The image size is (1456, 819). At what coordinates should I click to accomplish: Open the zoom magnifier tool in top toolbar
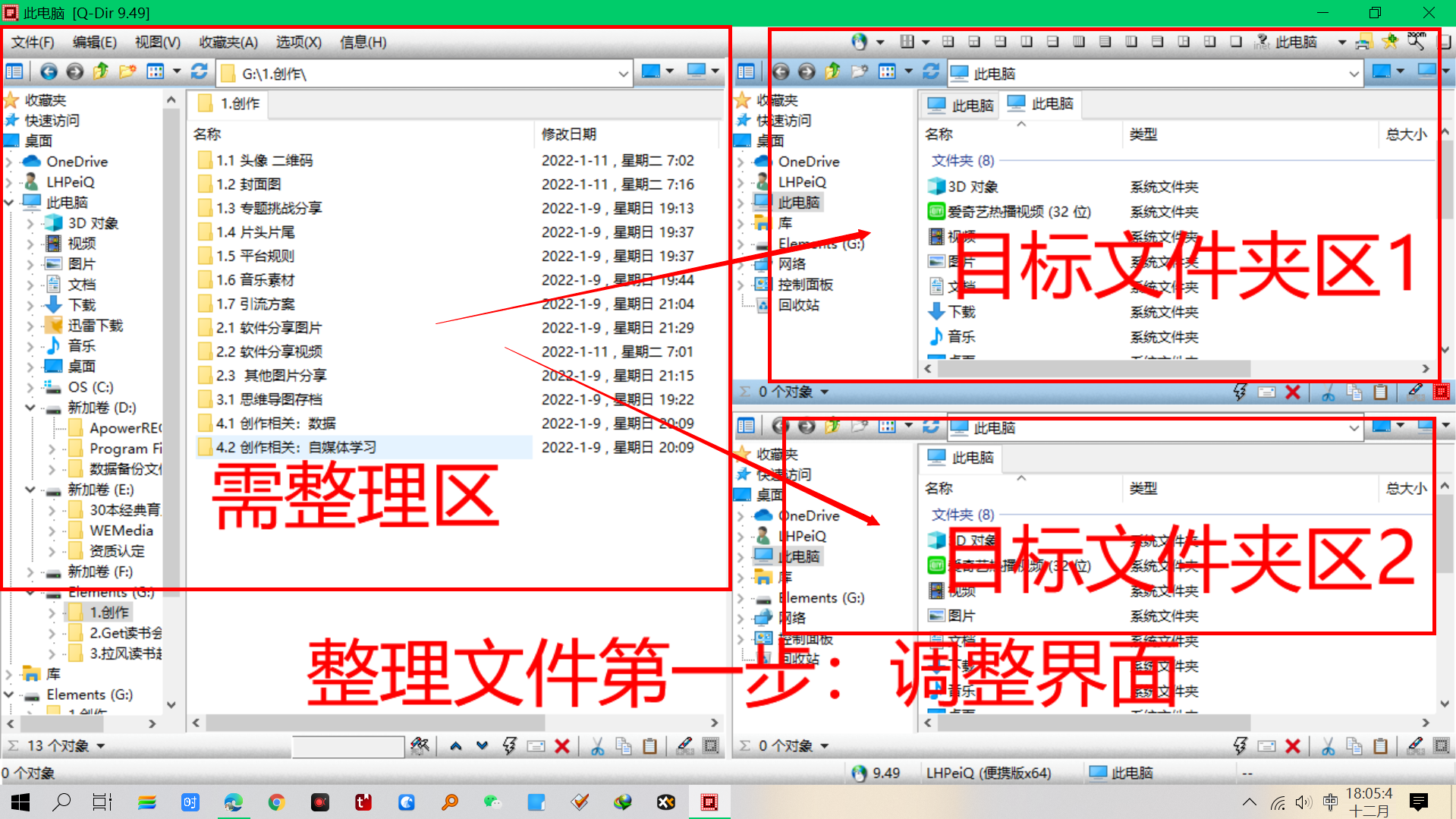tap(1416, 42)
